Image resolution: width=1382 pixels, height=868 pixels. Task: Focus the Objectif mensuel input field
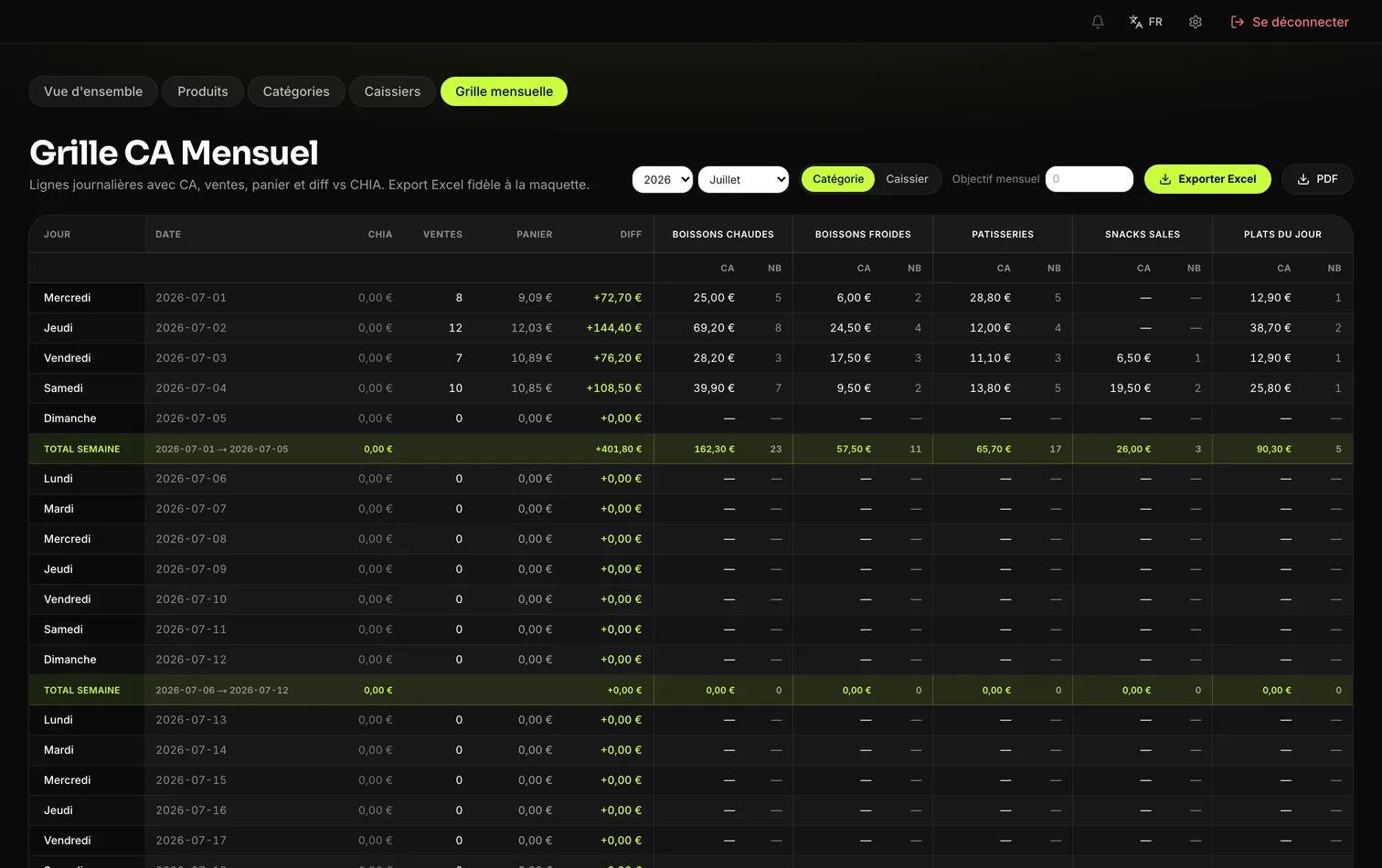pyautogui.click(x=1090, y=179)
